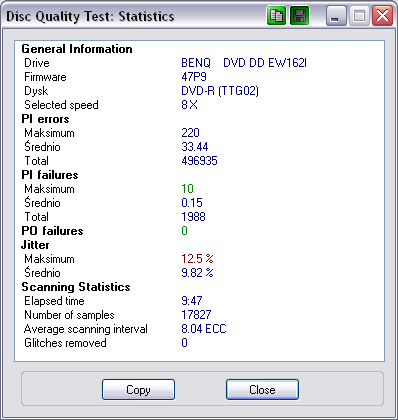Click the Number of samples value 17827
This screenshot has height=420, width=398.
pos(196,315)
